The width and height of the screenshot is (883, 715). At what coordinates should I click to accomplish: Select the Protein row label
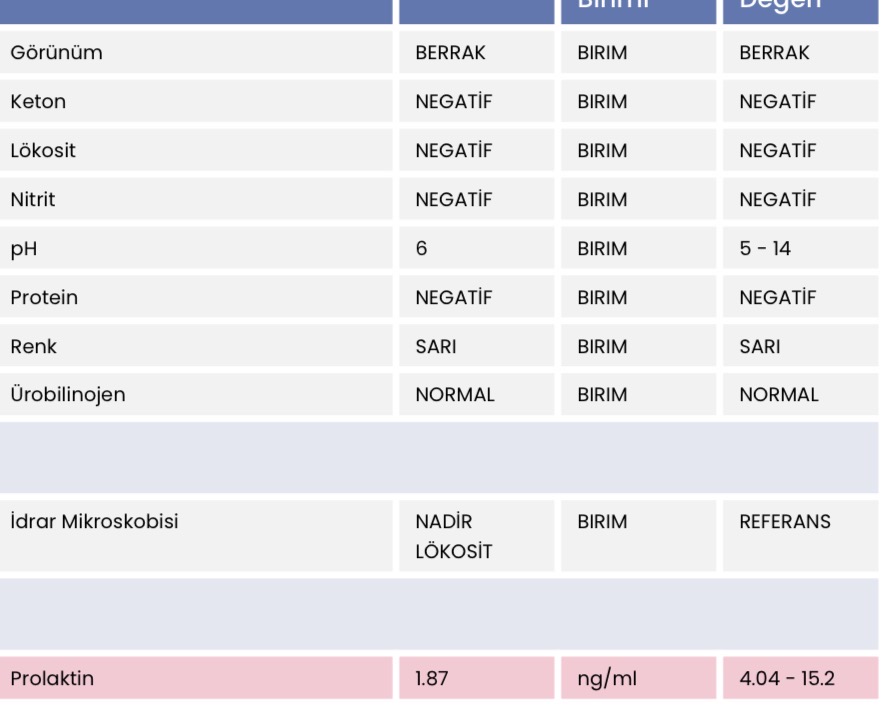44,297
